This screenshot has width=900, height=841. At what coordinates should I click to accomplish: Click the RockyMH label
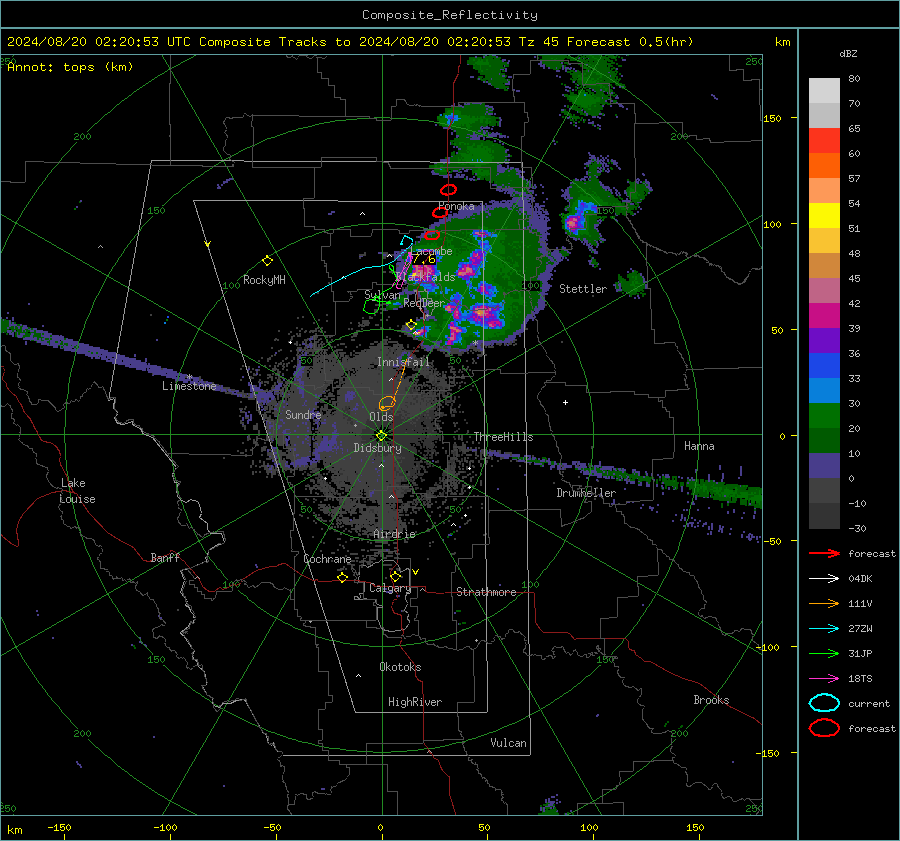[x=264, y=280]
